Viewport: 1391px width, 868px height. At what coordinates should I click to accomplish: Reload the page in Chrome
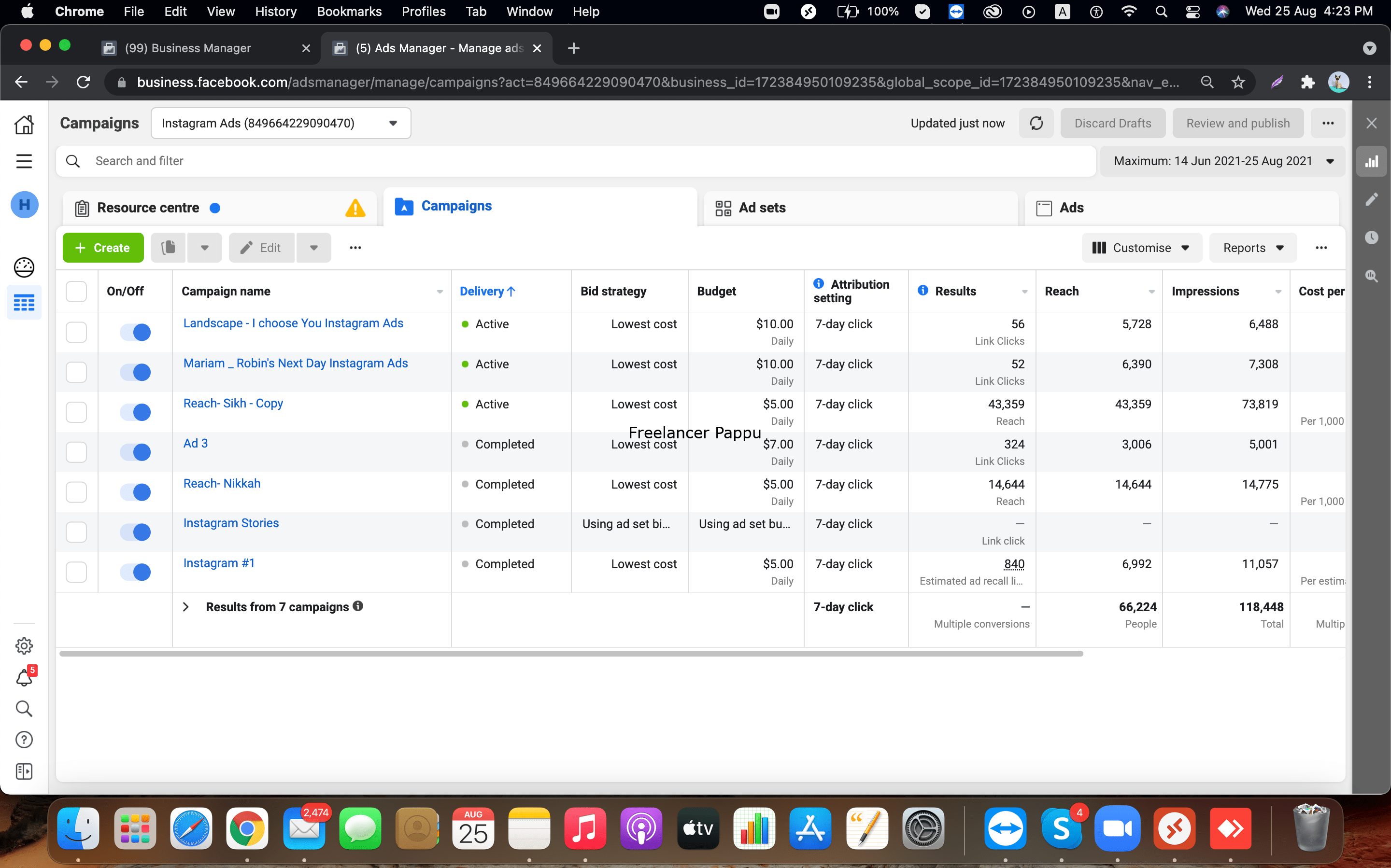coord(83,82)
